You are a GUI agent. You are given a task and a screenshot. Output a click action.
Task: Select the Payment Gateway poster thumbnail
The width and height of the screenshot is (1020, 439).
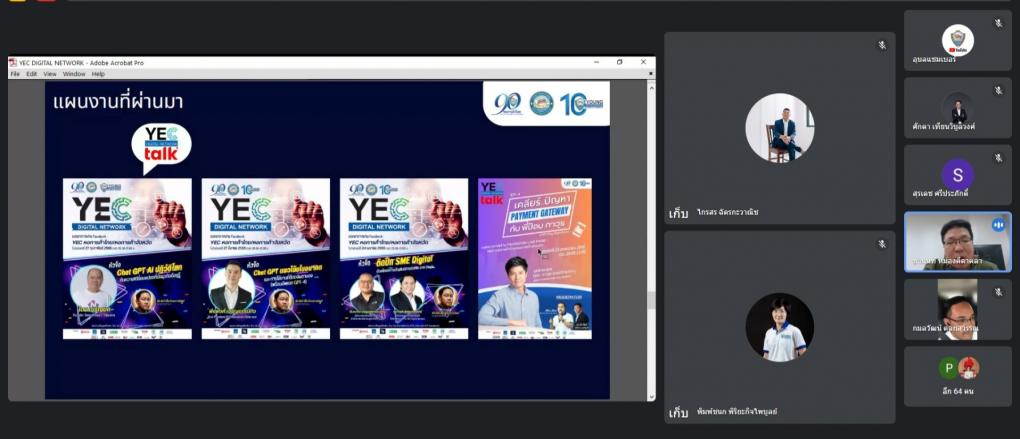tap(535, 259)
